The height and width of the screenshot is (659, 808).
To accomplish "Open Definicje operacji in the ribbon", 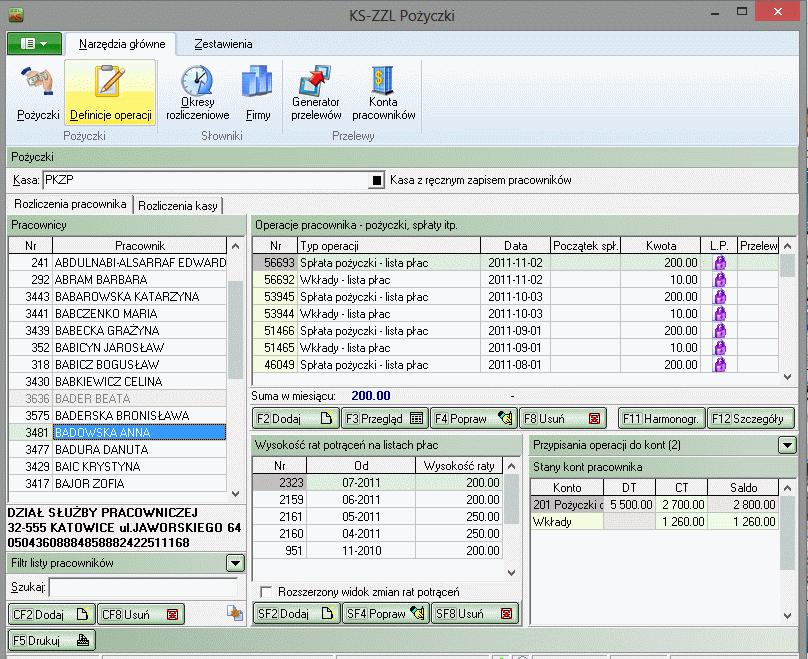I will click(110, 93).
